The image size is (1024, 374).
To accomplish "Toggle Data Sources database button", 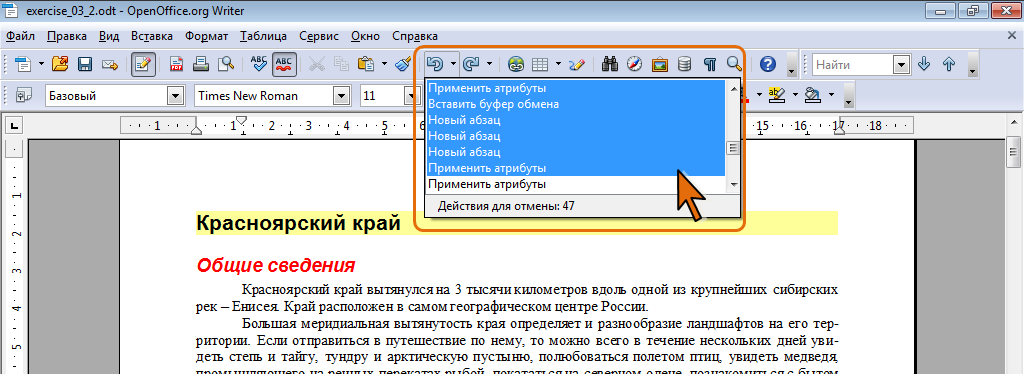I will (x=684, y=64).
